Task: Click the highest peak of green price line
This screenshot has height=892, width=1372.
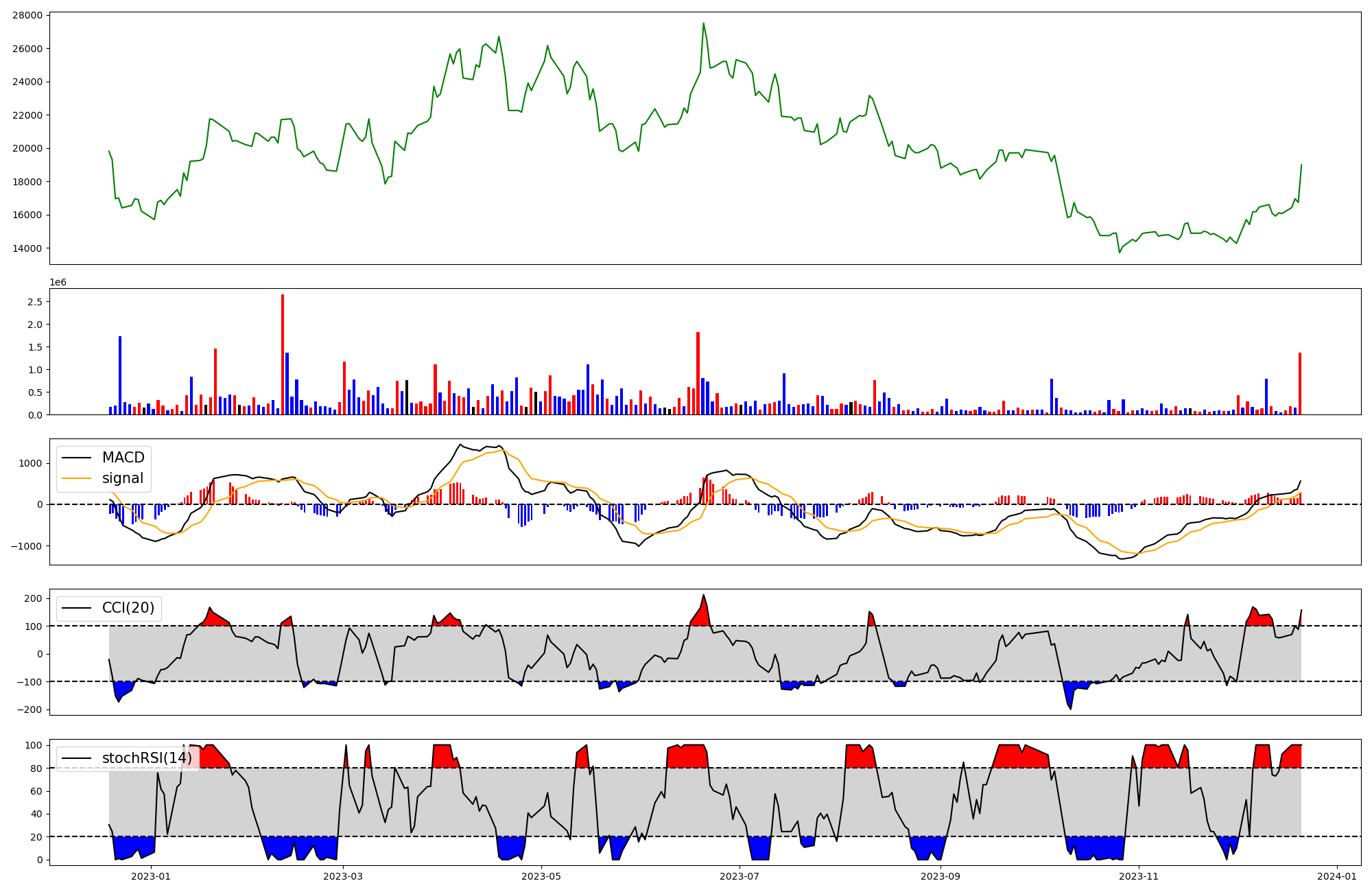Action: point(703,24)
